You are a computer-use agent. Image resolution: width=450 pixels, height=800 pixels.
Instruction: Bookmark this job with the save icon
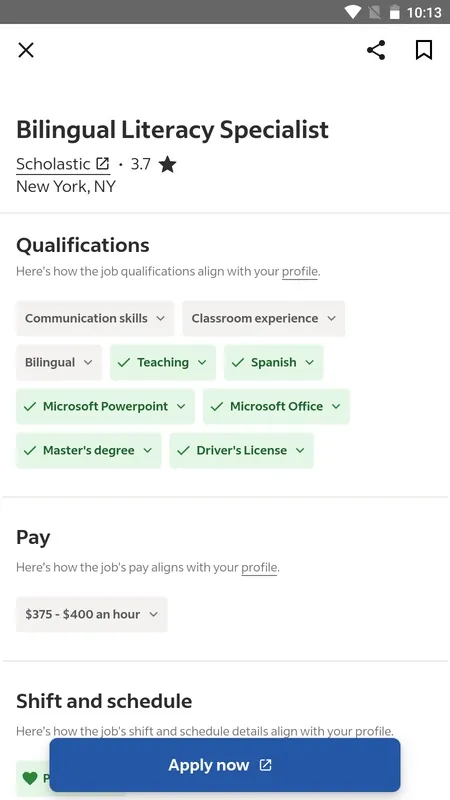pyautogui.click(x=423, y=50)
